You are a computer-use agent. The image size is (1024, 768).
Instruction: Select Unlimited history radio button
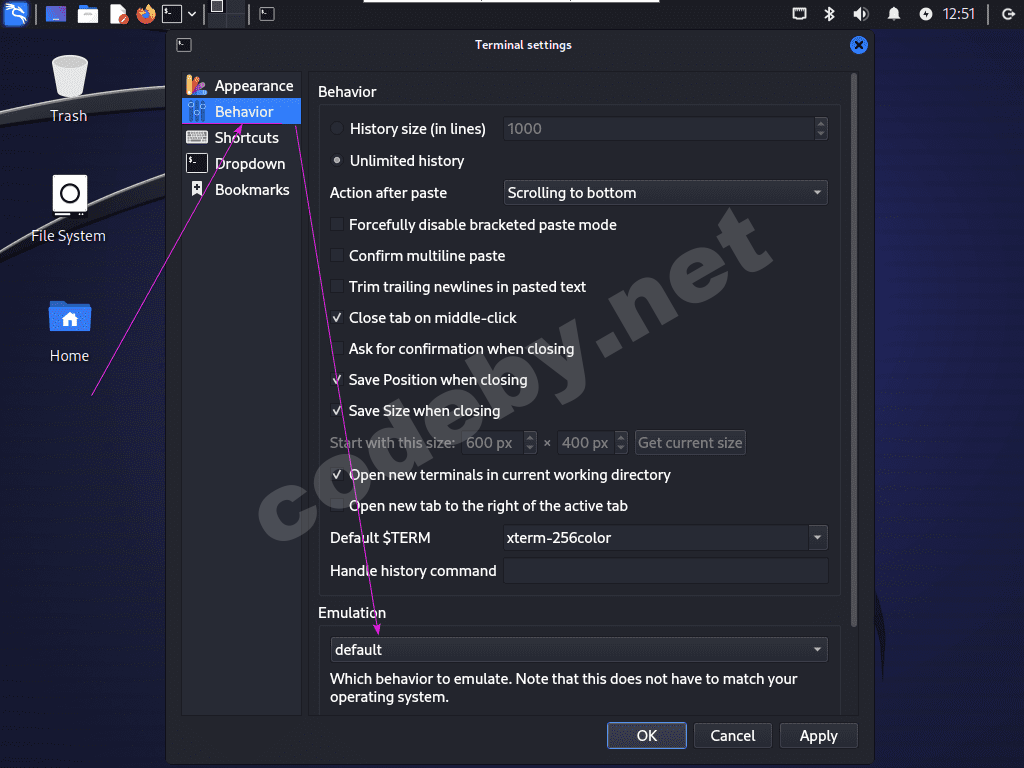(x=337, y=160)
